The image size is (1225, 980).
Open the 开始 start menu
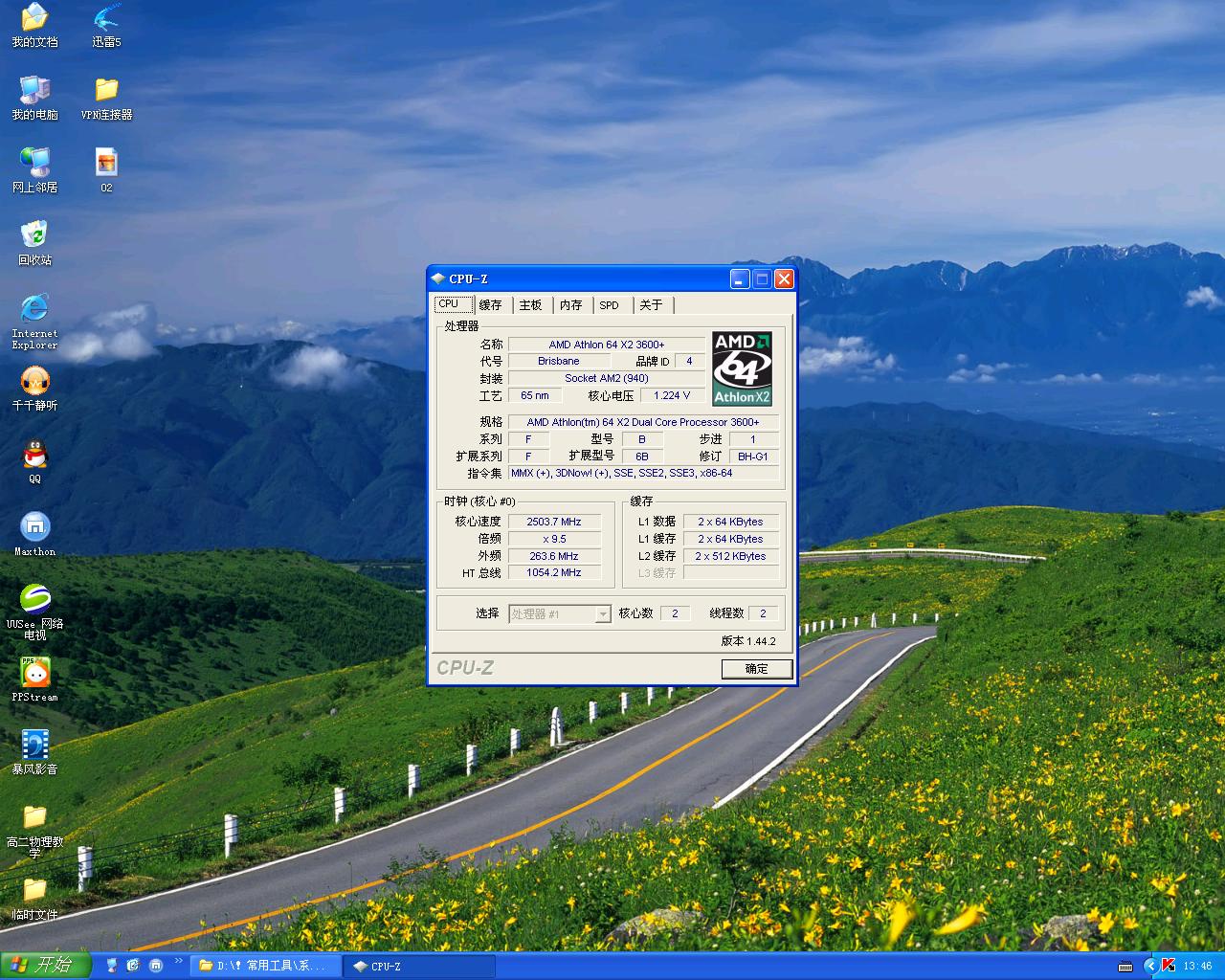[x=45, y=965]
